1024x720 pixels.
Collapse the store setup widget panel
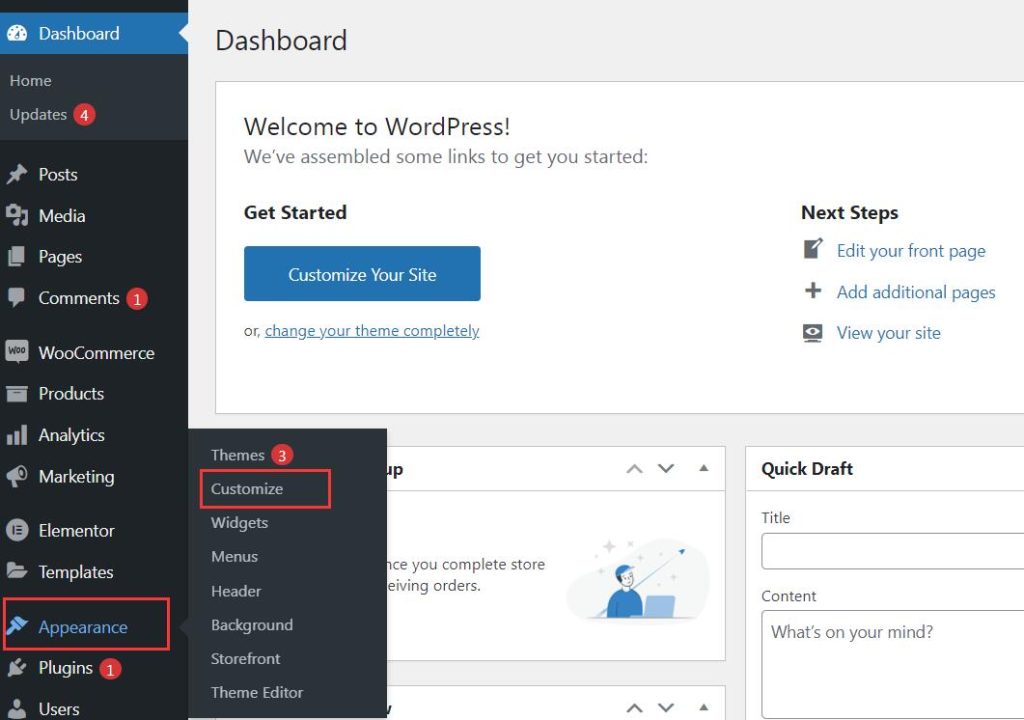pos(703,468)
